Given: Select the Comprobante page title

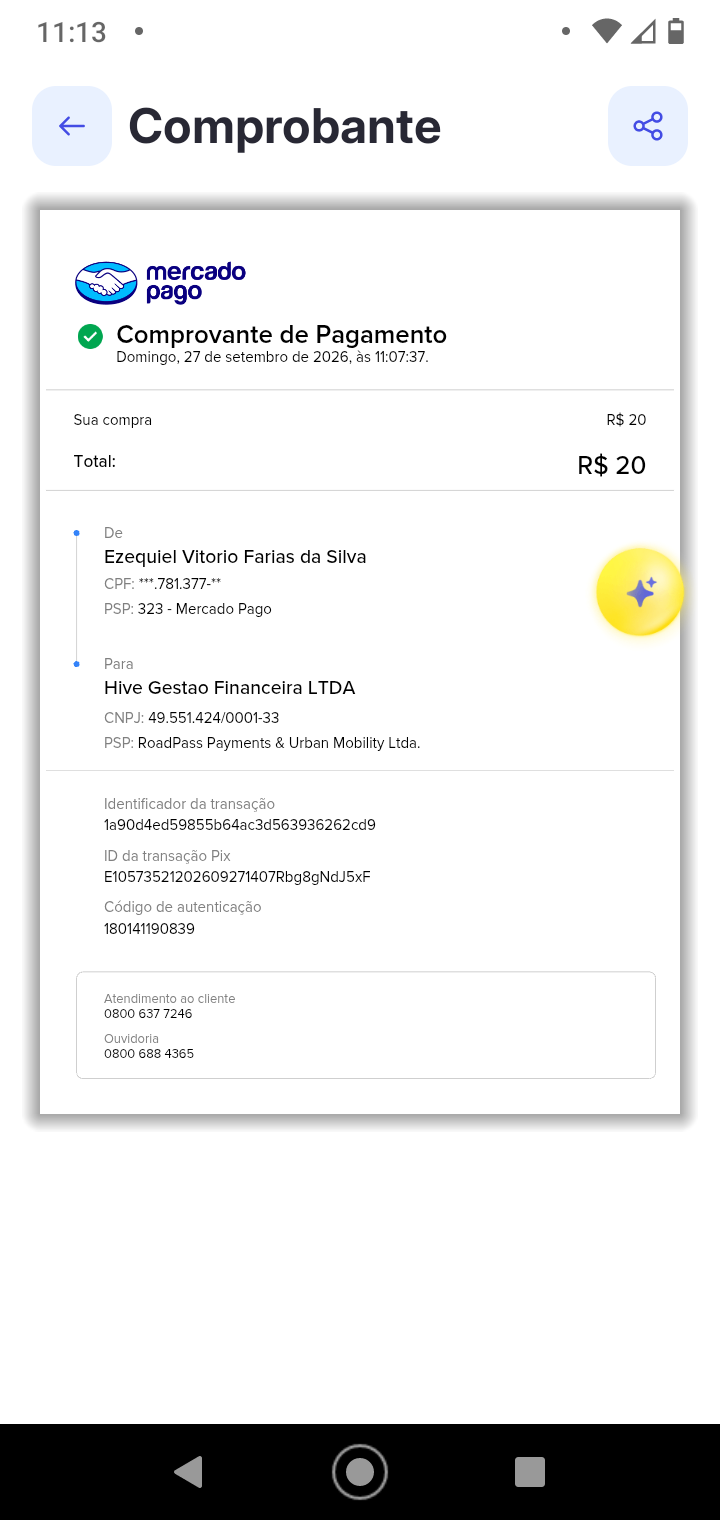Looking at the screenshot, I should point(285,127).
